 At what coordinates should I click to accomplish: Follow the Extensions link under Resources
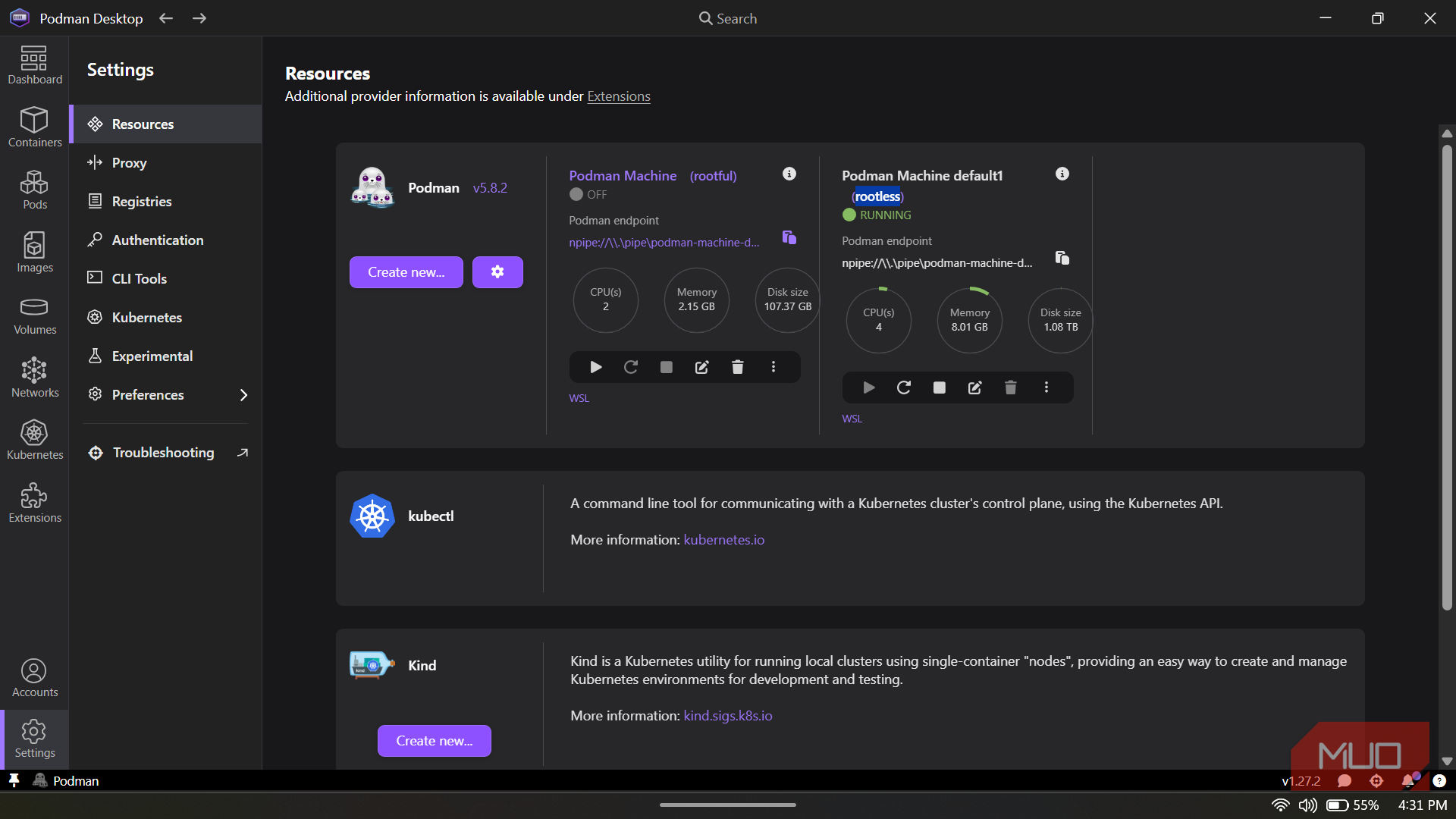click(x=619, y=96)
